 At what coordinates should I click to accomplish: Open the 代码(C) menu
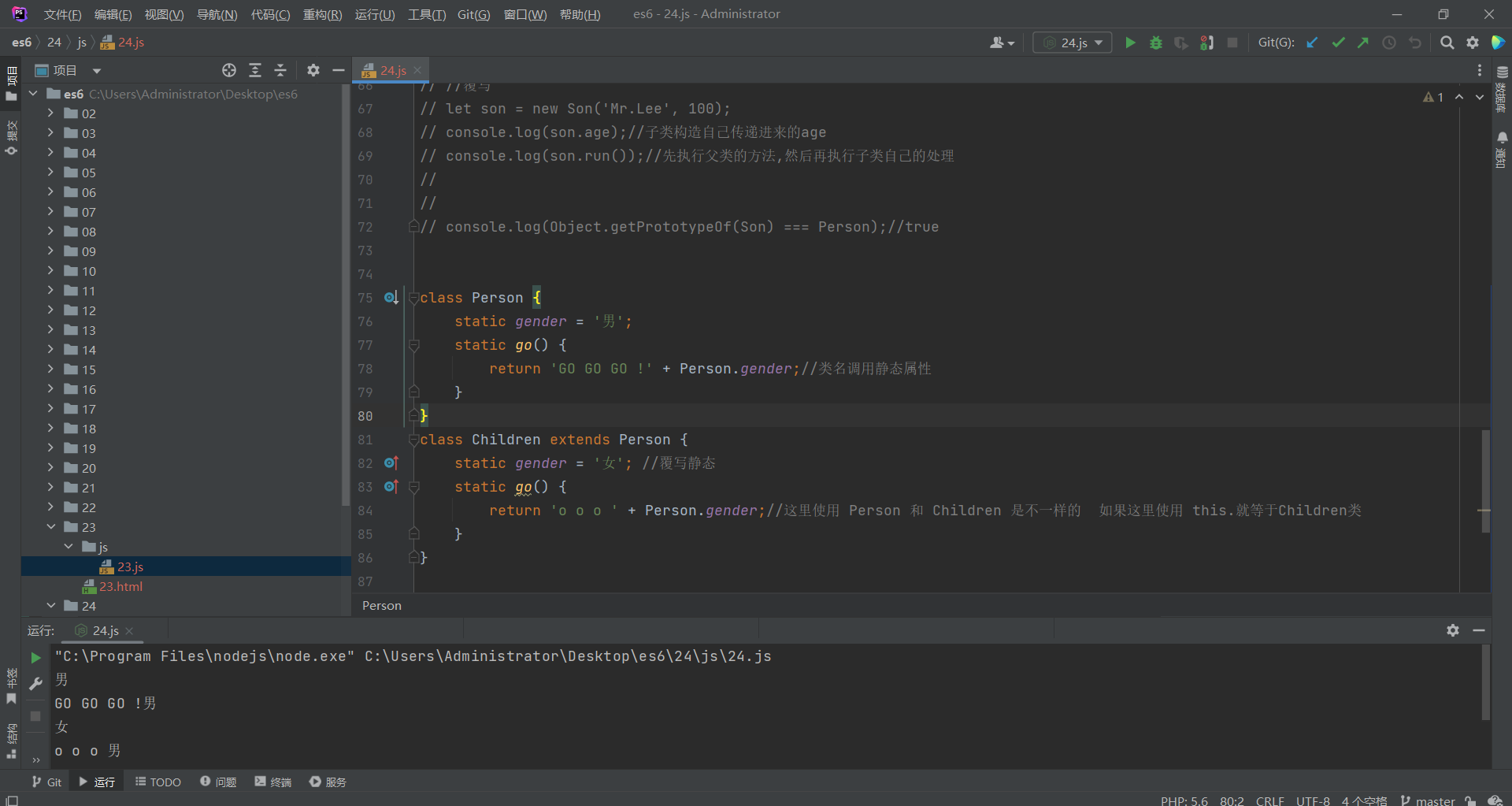[x=270, y=14]
